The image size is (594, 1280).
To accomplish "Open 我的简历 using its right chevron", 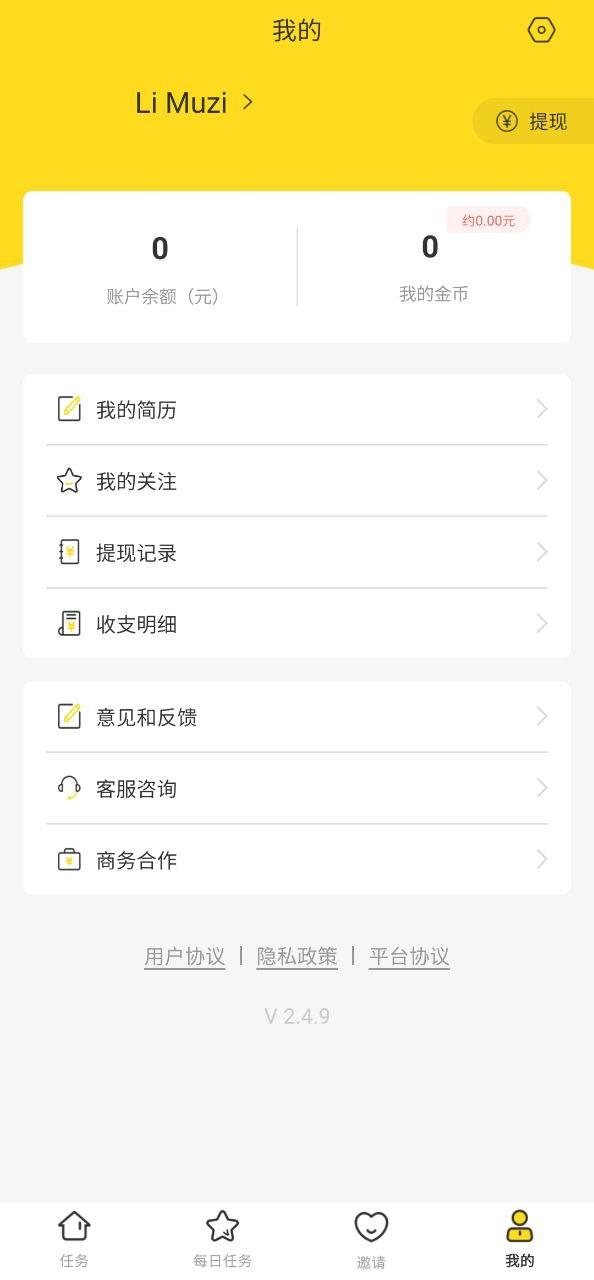I will (x=541, y=408).
